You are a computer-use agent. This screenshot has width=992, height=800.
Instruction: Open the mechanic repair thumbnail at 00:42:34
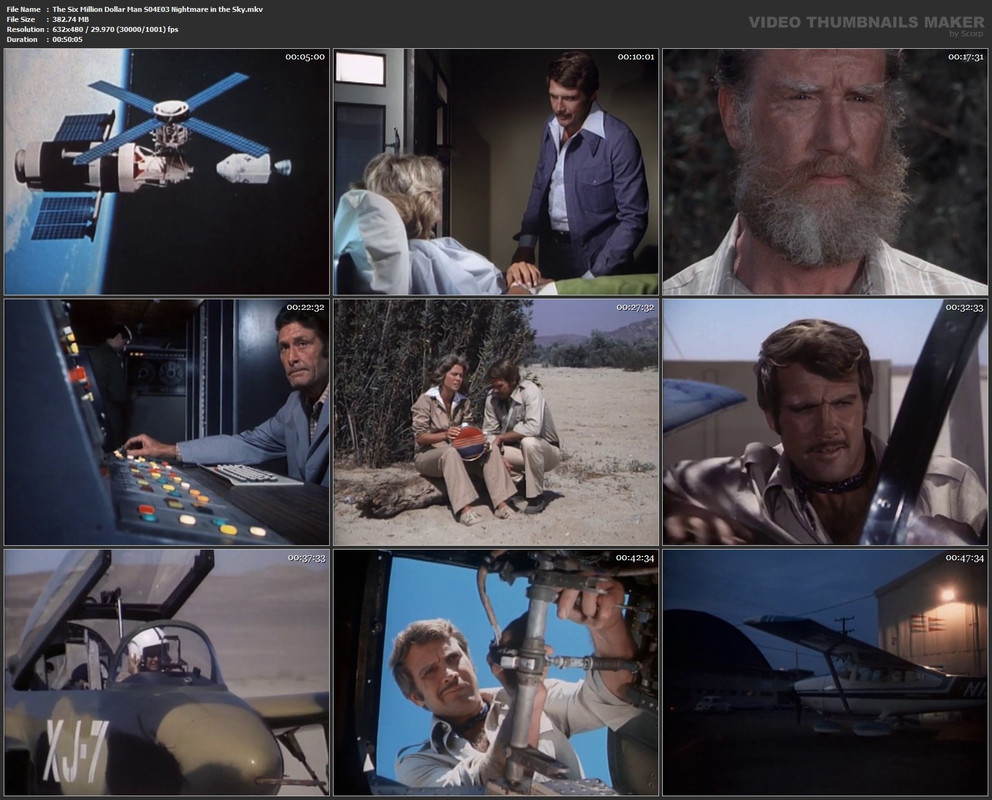point(496,672)
